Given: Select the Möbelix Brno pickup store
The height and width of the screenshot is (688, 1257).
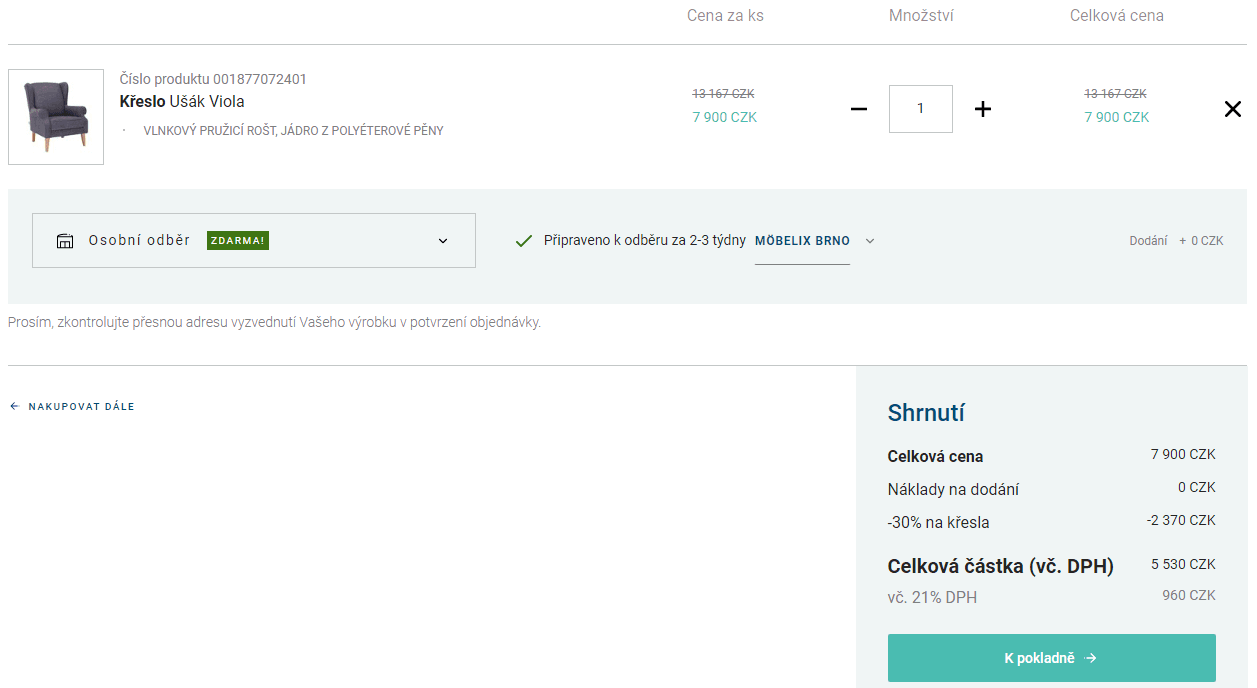Looking at the screenshot, I should [802, 241].
